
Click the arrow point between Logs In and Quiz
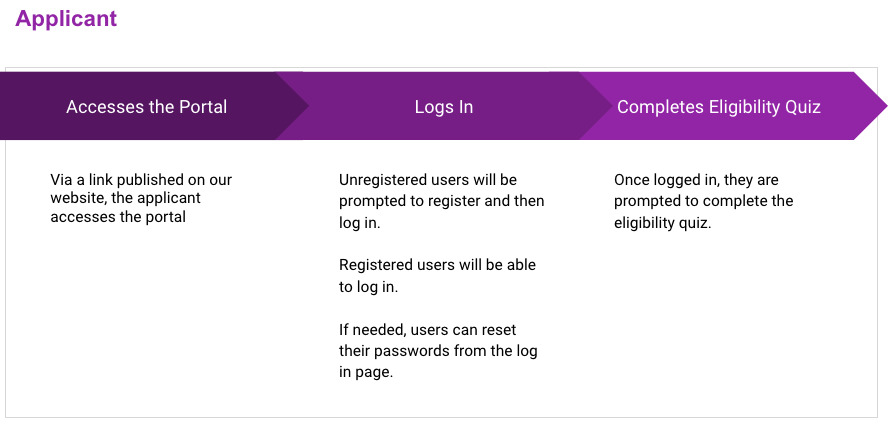point(598,106)
